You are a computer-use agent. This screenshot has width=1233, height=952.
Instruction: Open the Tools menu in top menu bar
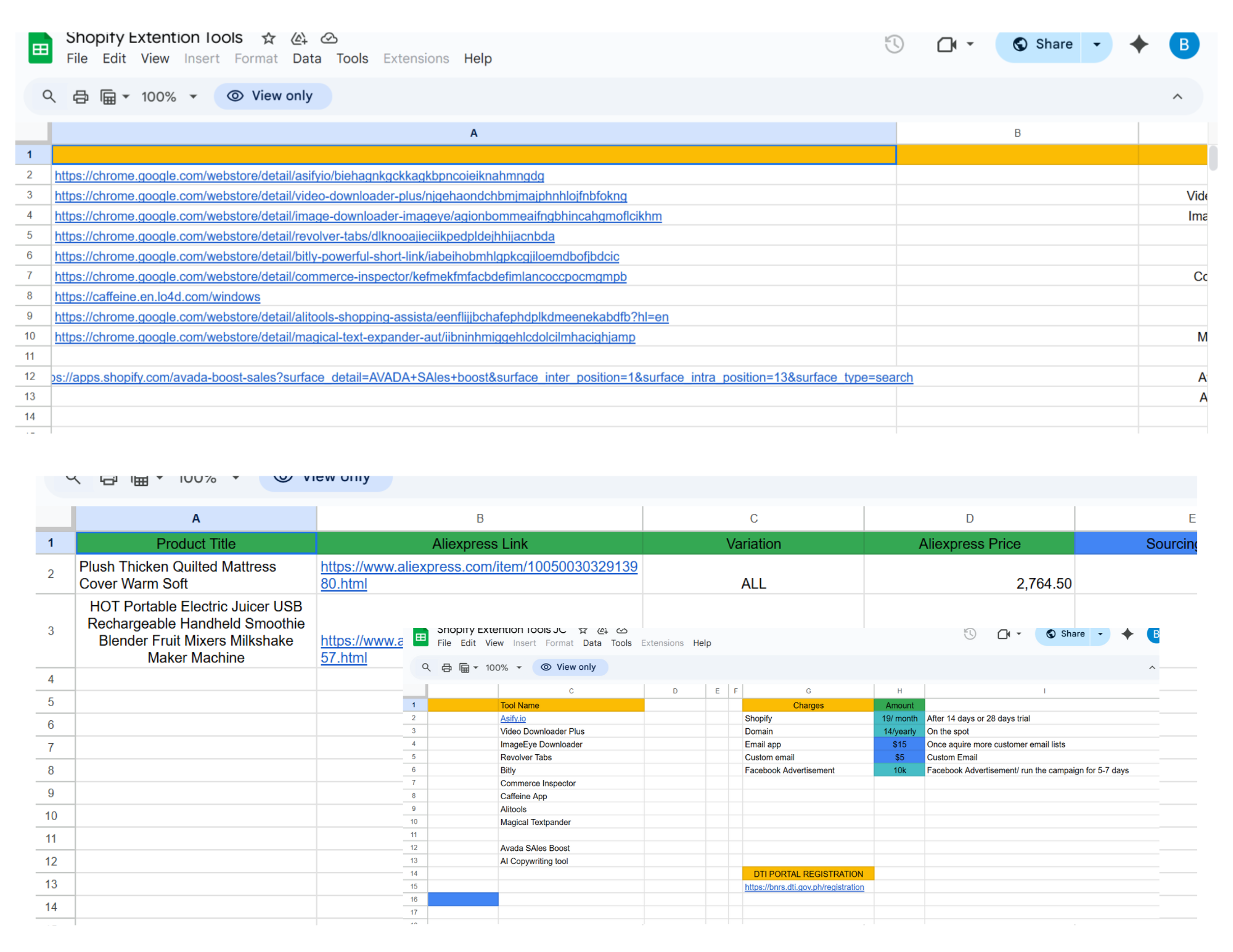[352, 59]
